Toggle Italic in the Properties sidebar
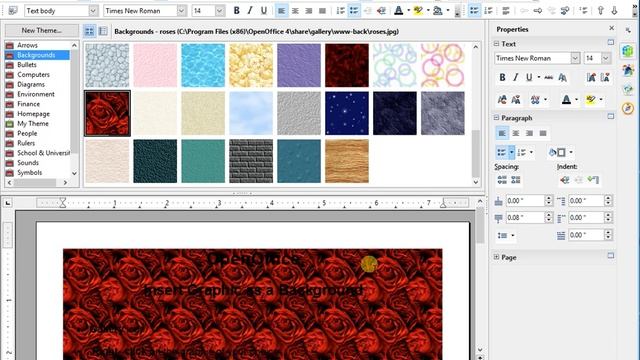 pos(516,77)
